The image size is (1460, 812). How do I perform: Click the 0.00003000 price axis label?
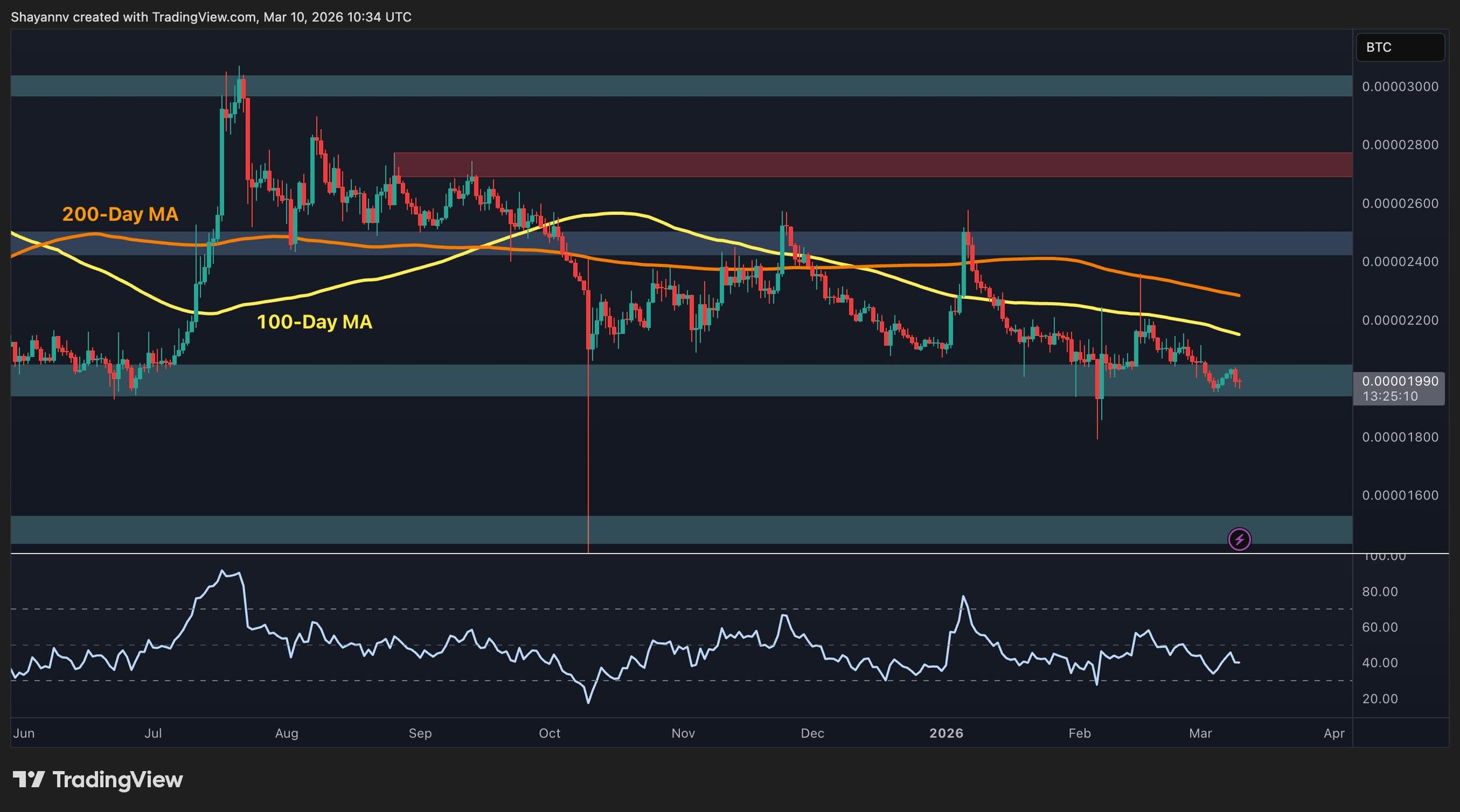pos(1400,87)
